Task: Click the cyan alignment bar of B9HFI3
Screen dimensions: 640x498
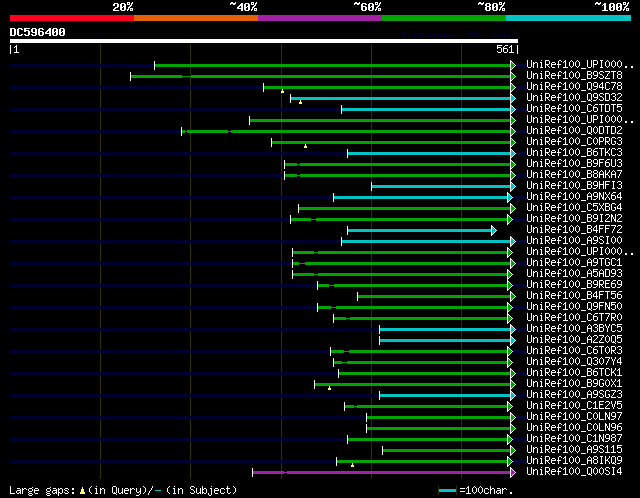Action: point(441,187)
